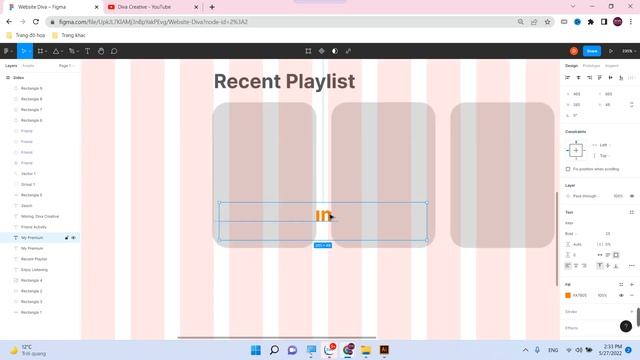
Task: Open horizontal constraint Left dropdown
Action: point(604,145)
